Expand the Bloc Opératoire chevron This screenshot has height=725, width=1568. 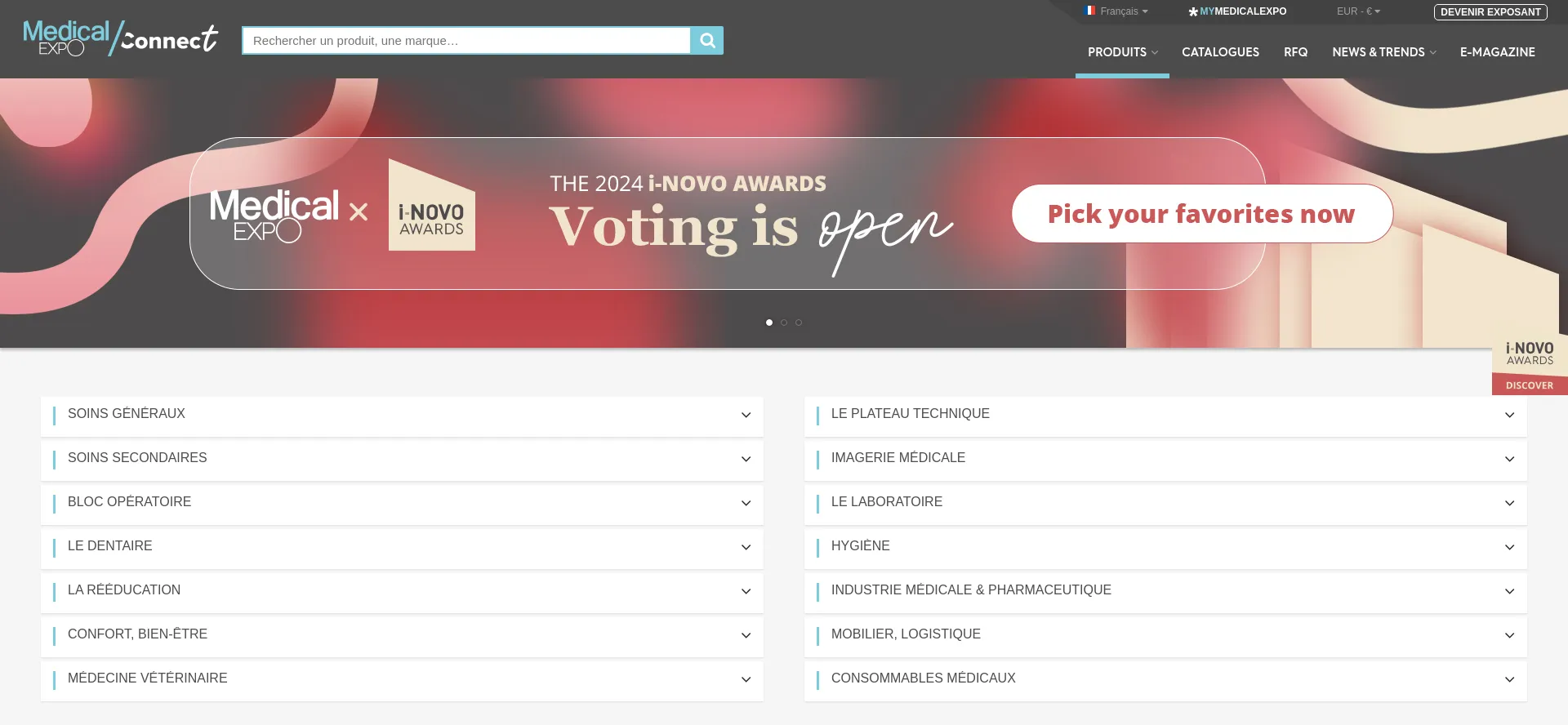746,503
